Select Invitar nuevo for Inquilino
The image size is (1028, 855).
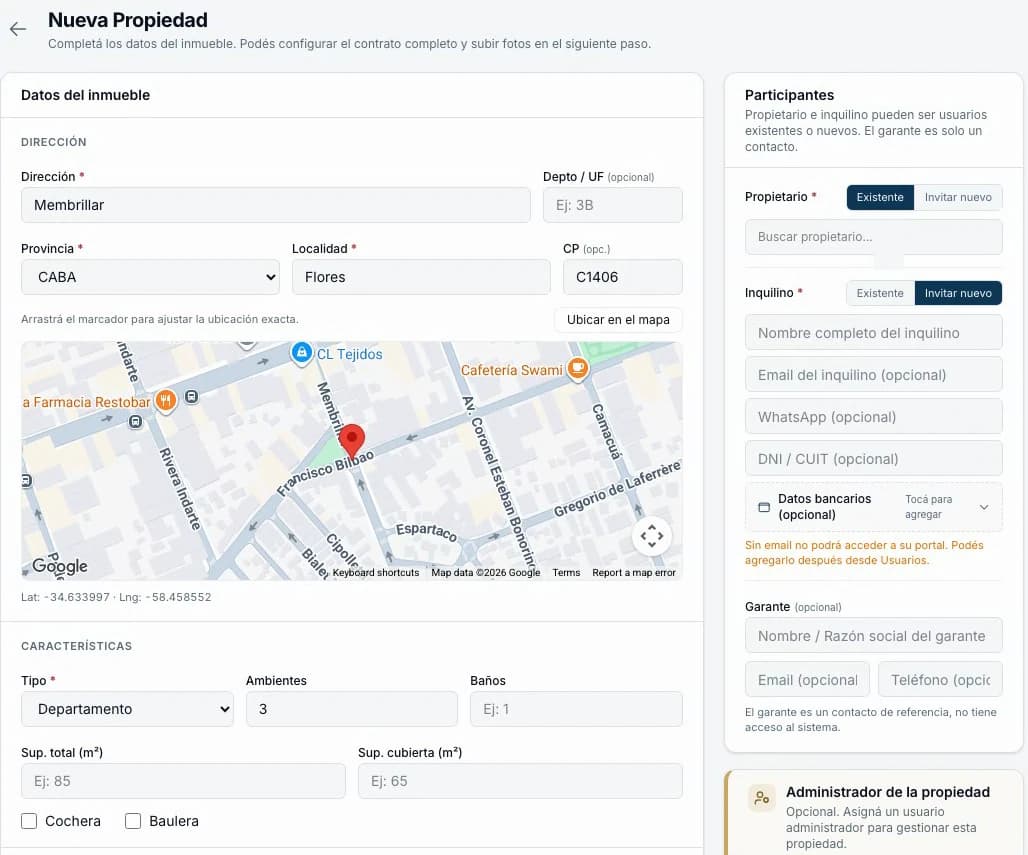click(x=958, y=293)
